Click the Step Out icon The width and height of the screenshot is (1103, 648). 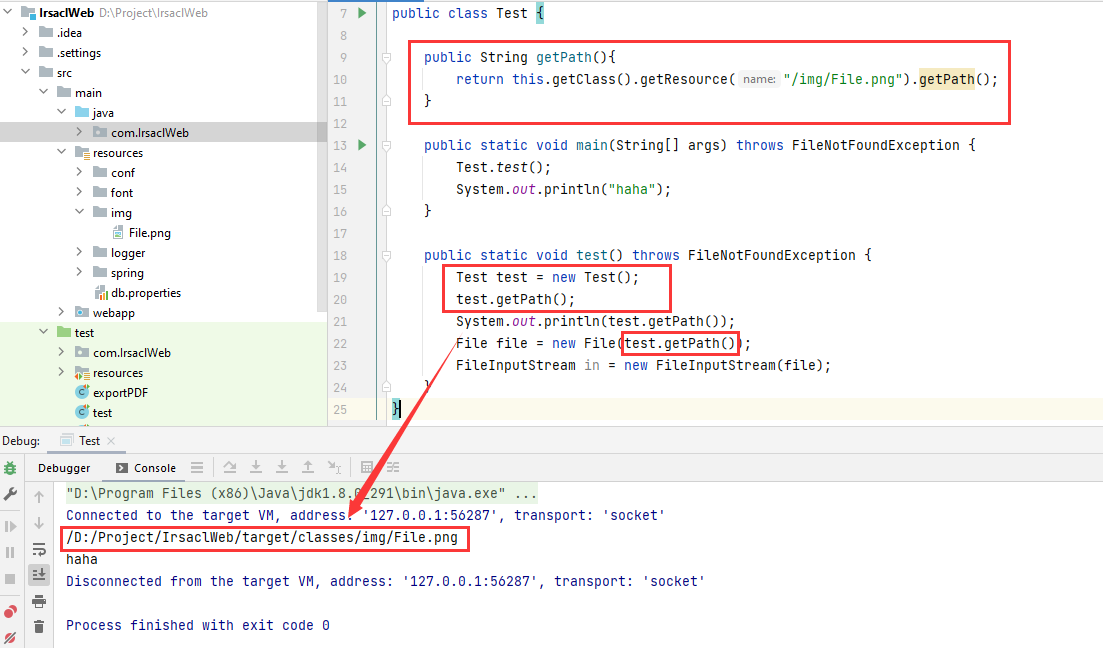point(306,467)
